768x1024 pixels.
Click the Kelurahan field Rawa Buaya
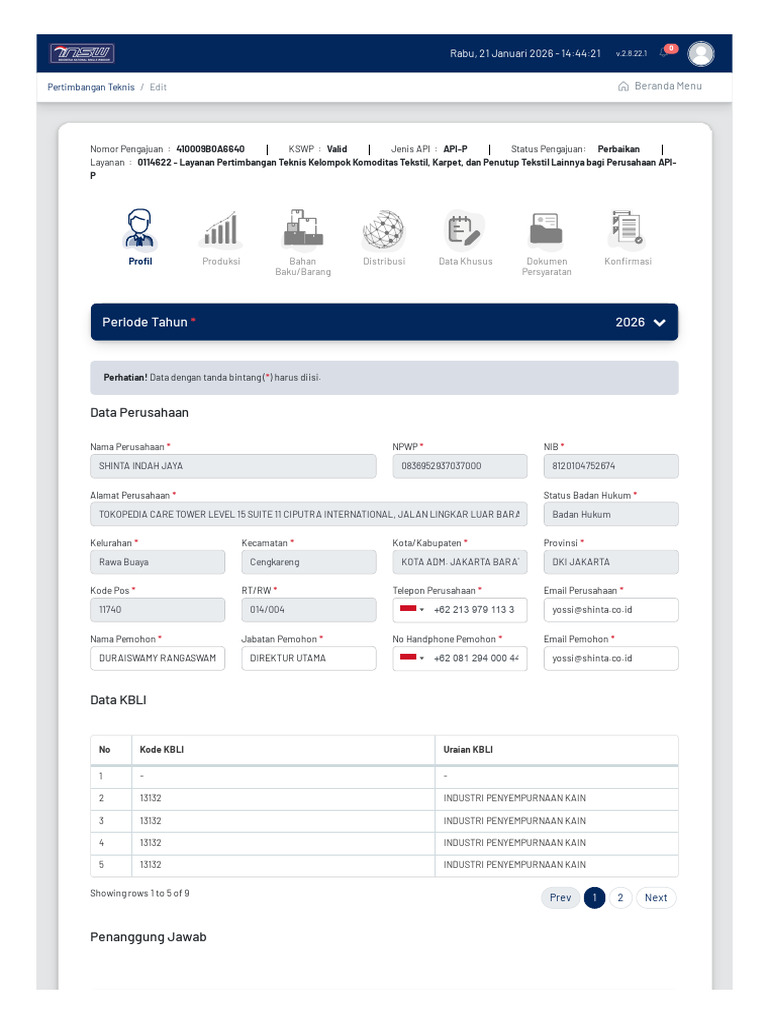coord(157,562)
